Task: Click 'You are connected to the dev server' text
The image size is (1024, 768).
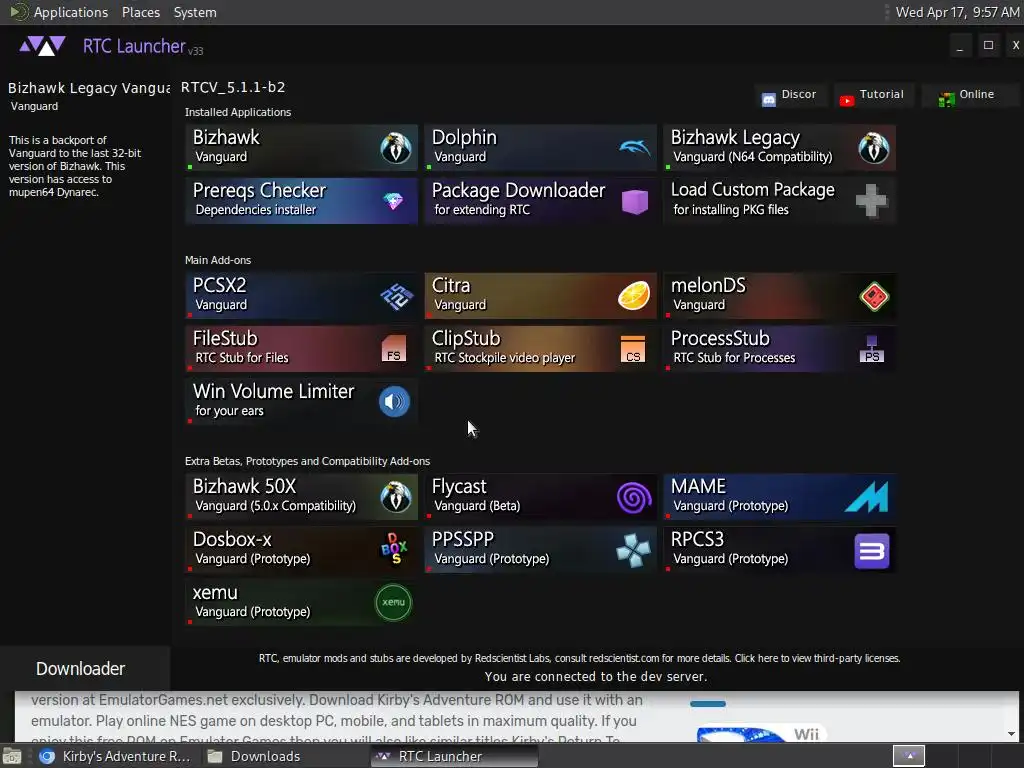Action: coord(596,677)
